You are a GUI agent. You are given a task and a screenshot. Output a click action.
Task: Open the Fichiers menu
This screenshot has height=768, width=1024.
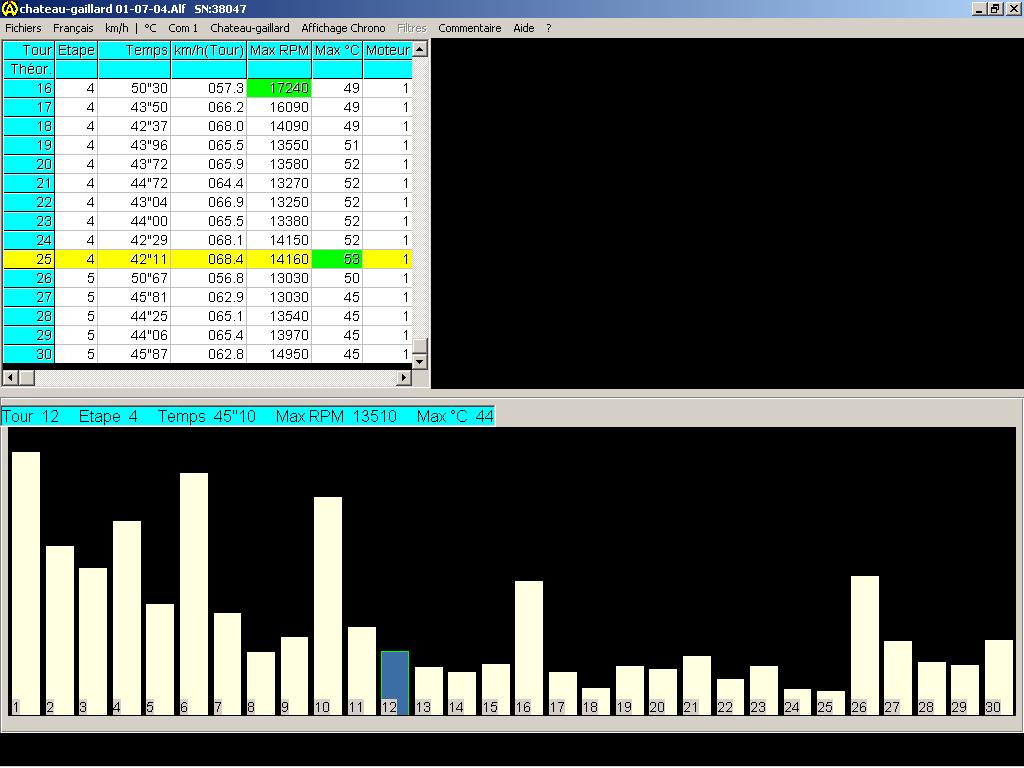coord(23,28)
